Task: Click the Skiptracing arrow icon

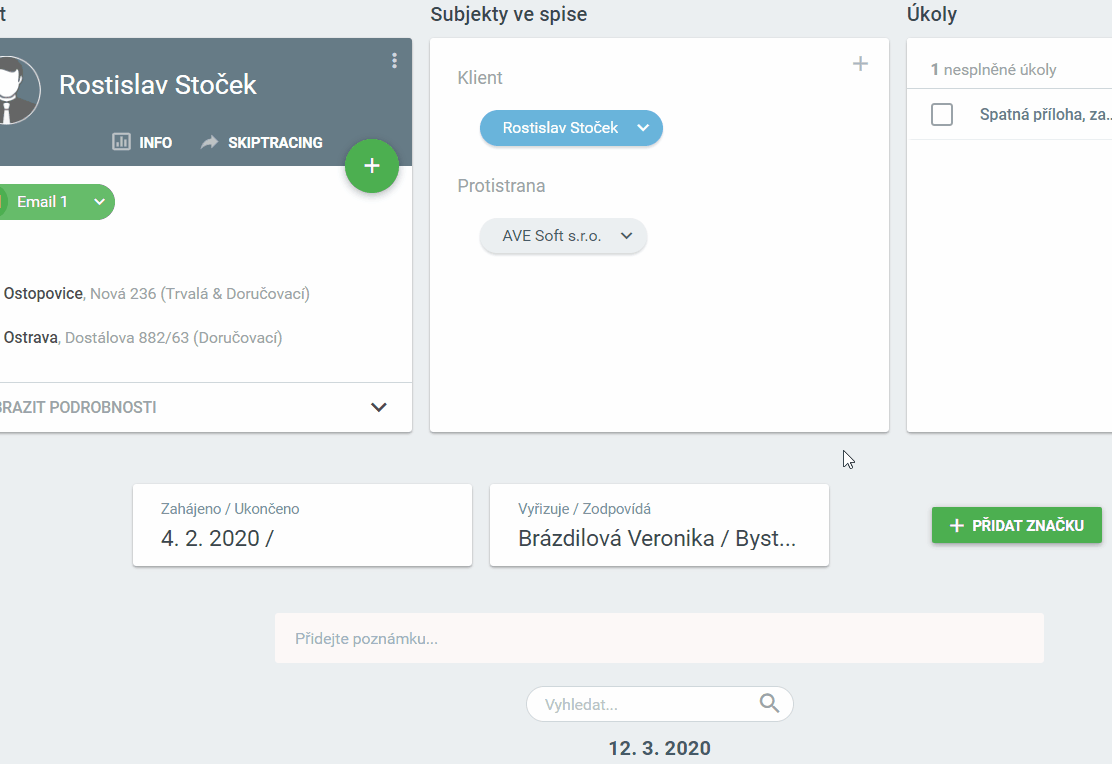Action: click(x=209, y=142)
